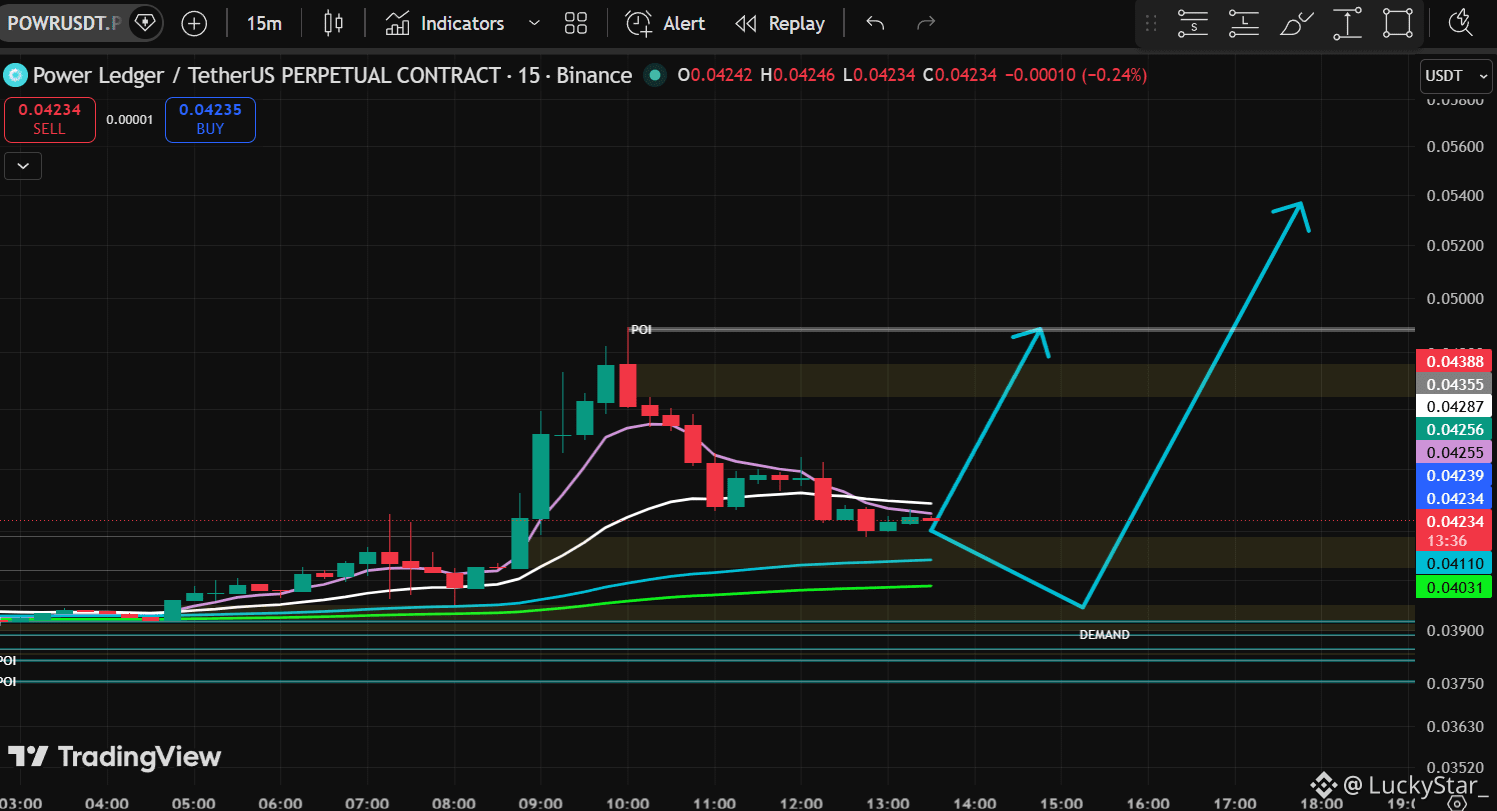Select the Long Position tool
1497x811 pixels.
[x=1244, y=23]
